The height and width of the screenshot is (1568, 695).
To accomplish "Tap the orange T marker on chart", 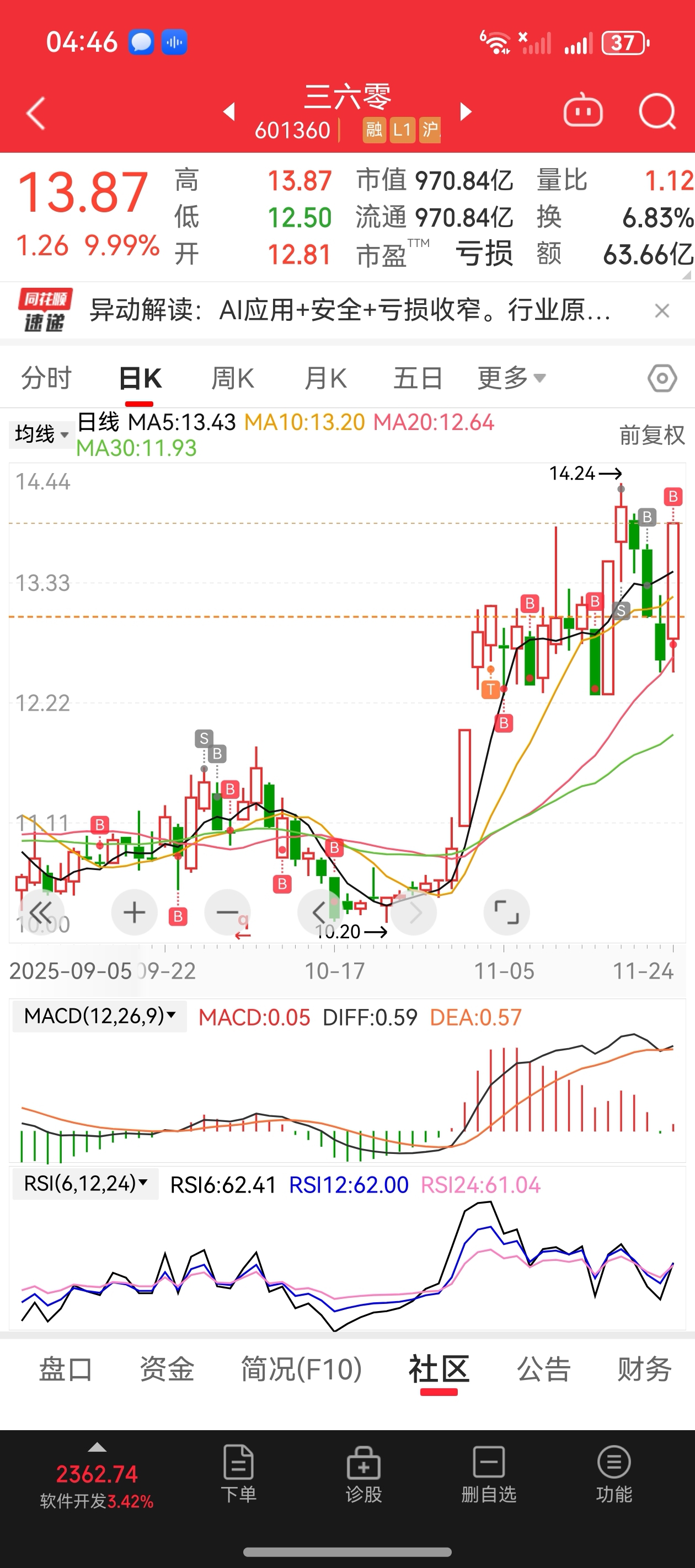I will pyautogui.click(x=490, y=690).
